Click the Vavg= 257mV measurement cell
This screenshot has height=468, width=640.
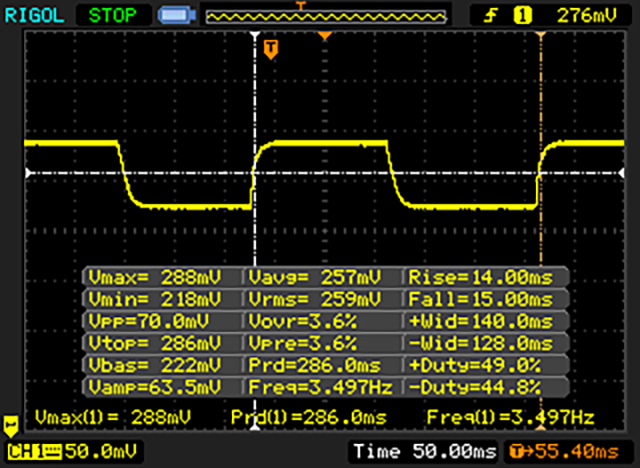coord(322,277)
